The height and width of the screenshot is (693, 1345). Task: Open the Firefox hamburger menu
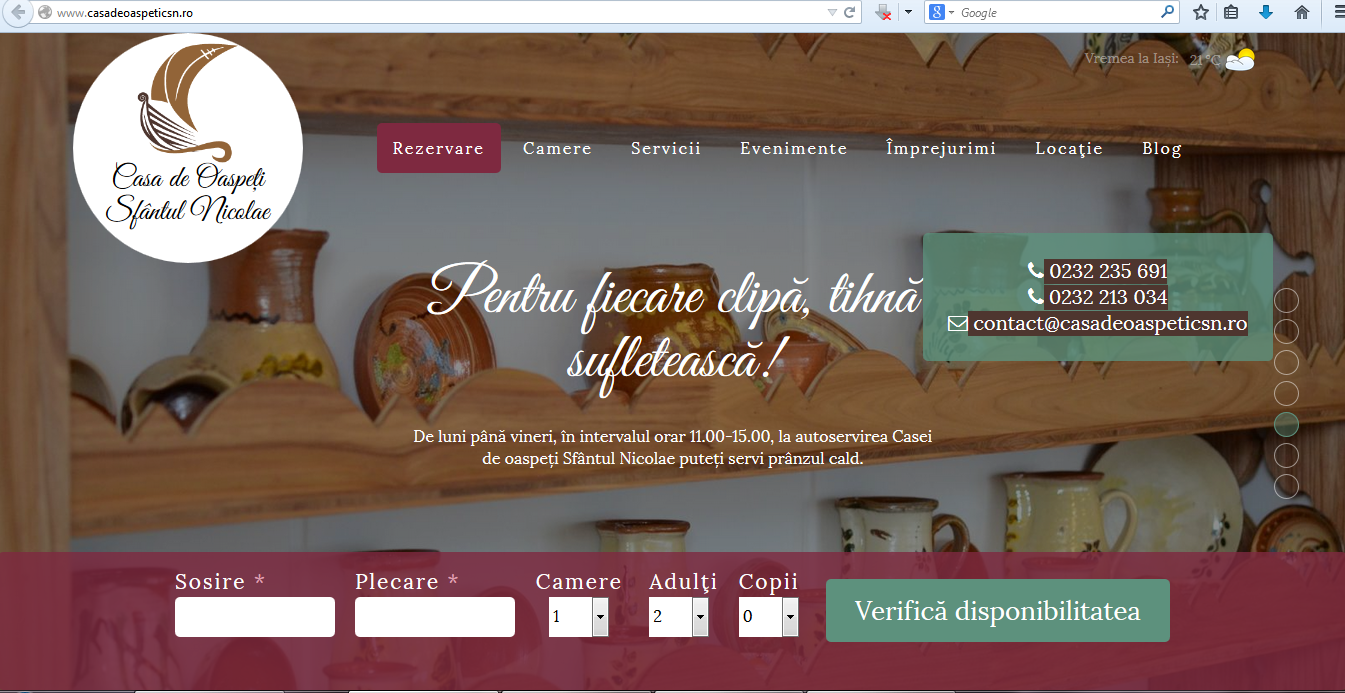1337,13
